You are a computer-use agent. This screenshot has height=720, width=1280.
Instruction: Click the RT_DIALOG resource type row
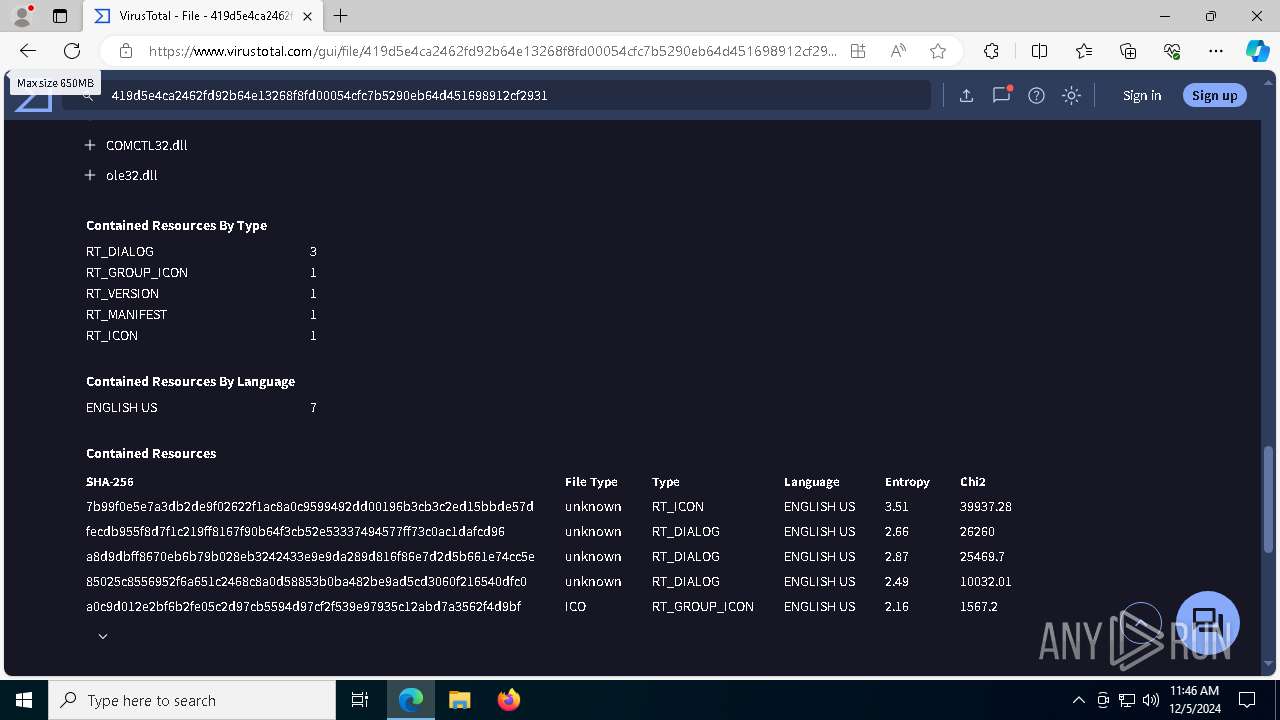coord(201,252)
